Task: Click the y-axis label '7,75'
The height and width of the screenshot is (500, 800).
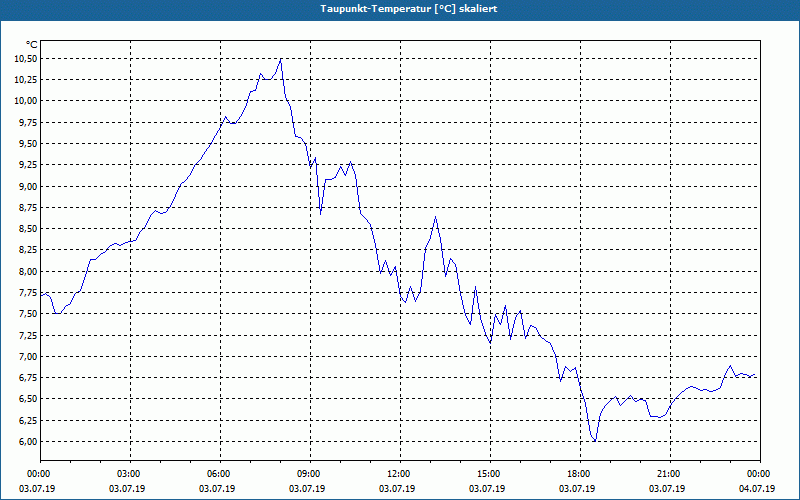Action: click(x=28, y=293)
